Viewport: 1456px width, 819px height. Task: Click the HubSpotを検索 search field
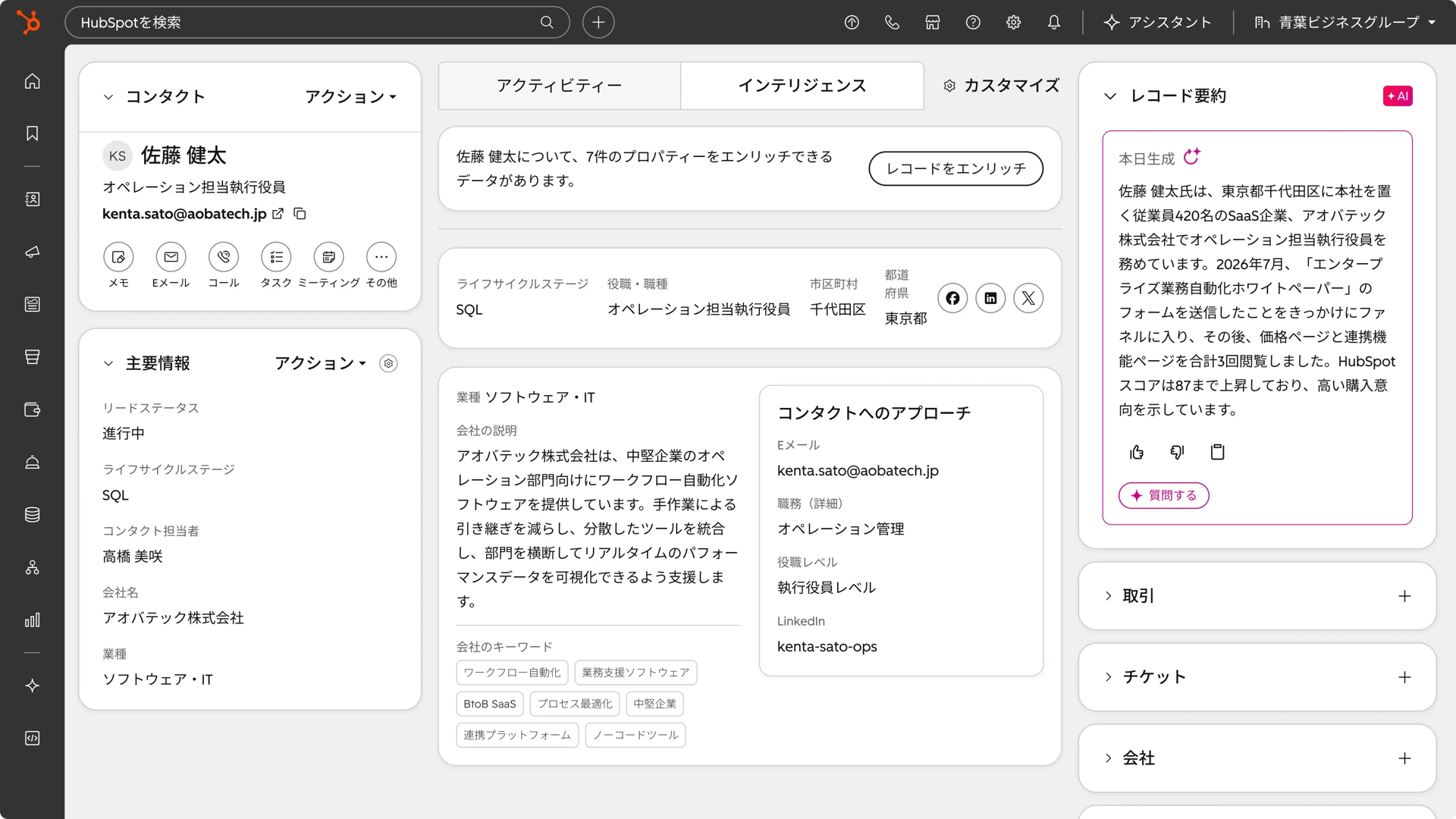pyautogui.click(x=317, y=22)
